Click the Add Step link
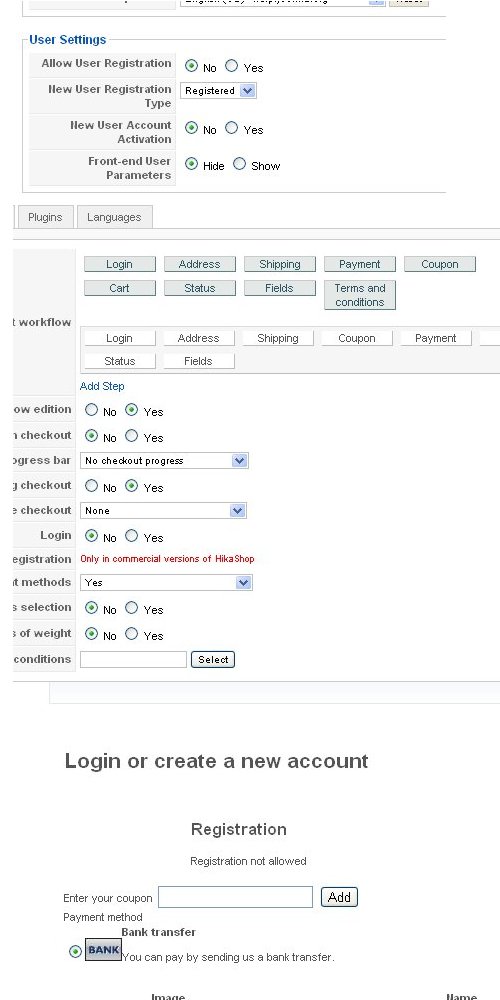The image size is (500, 1000). click(x=102, y=386)
